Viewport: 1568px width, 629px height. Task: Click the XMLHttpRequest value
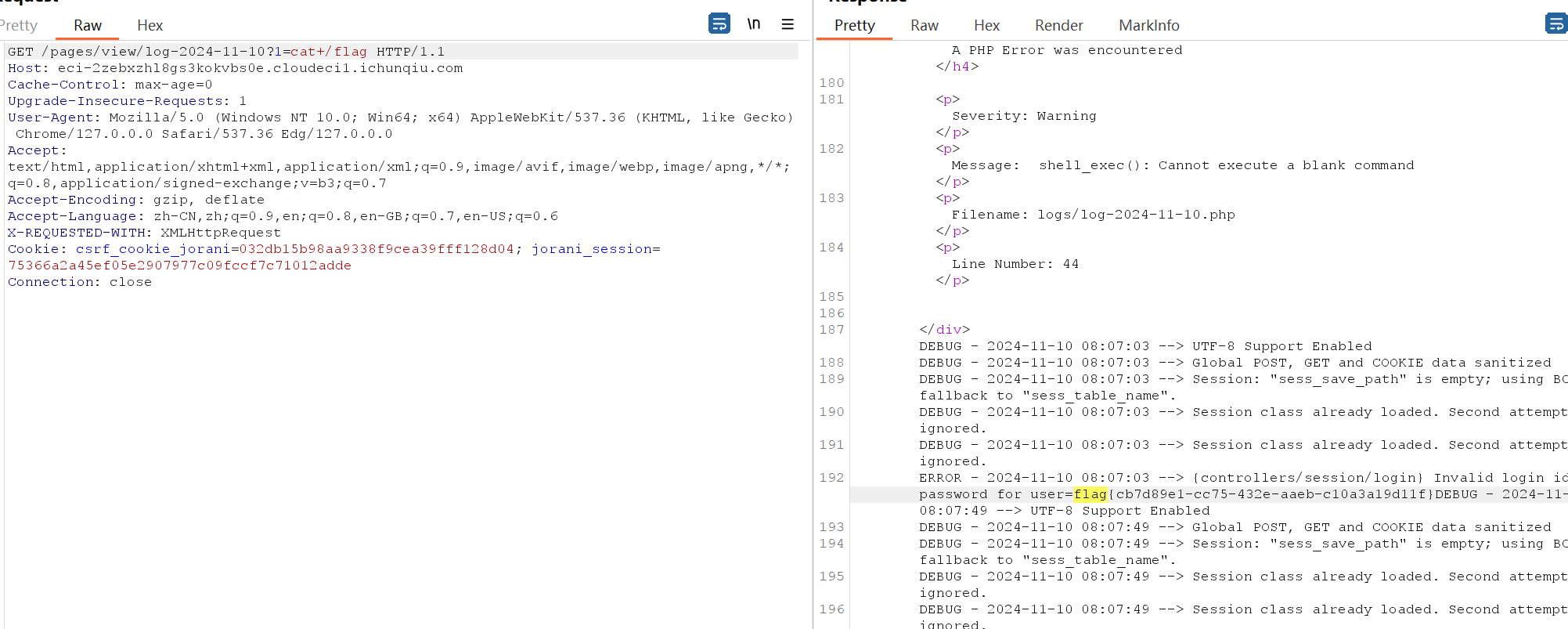[x=221, y=233]
